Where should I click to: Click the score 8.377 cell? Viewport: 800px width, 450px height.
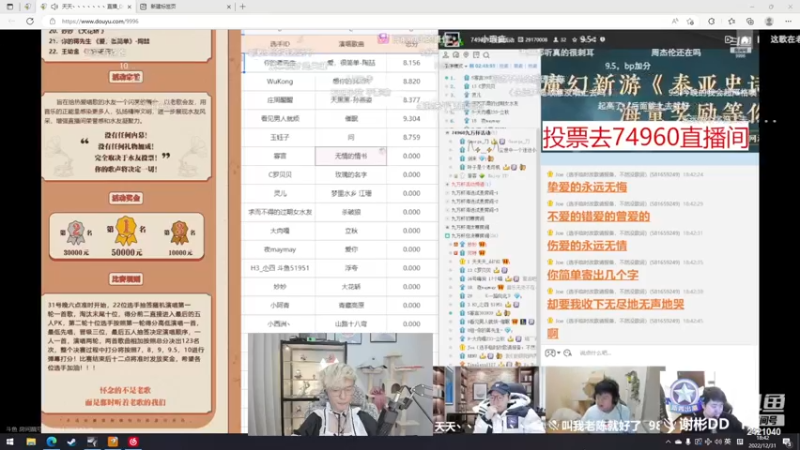(x=411, y=100)
